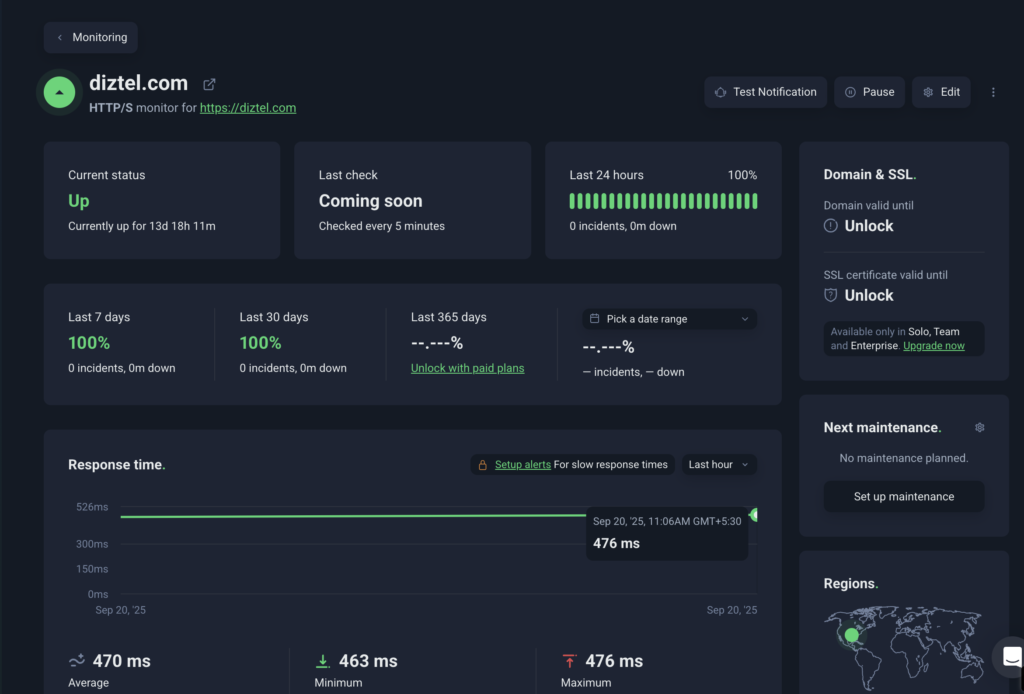Open the https://diztel.com monitor URL link
This screenshot has height=694, width=1024.
(248, 108)
